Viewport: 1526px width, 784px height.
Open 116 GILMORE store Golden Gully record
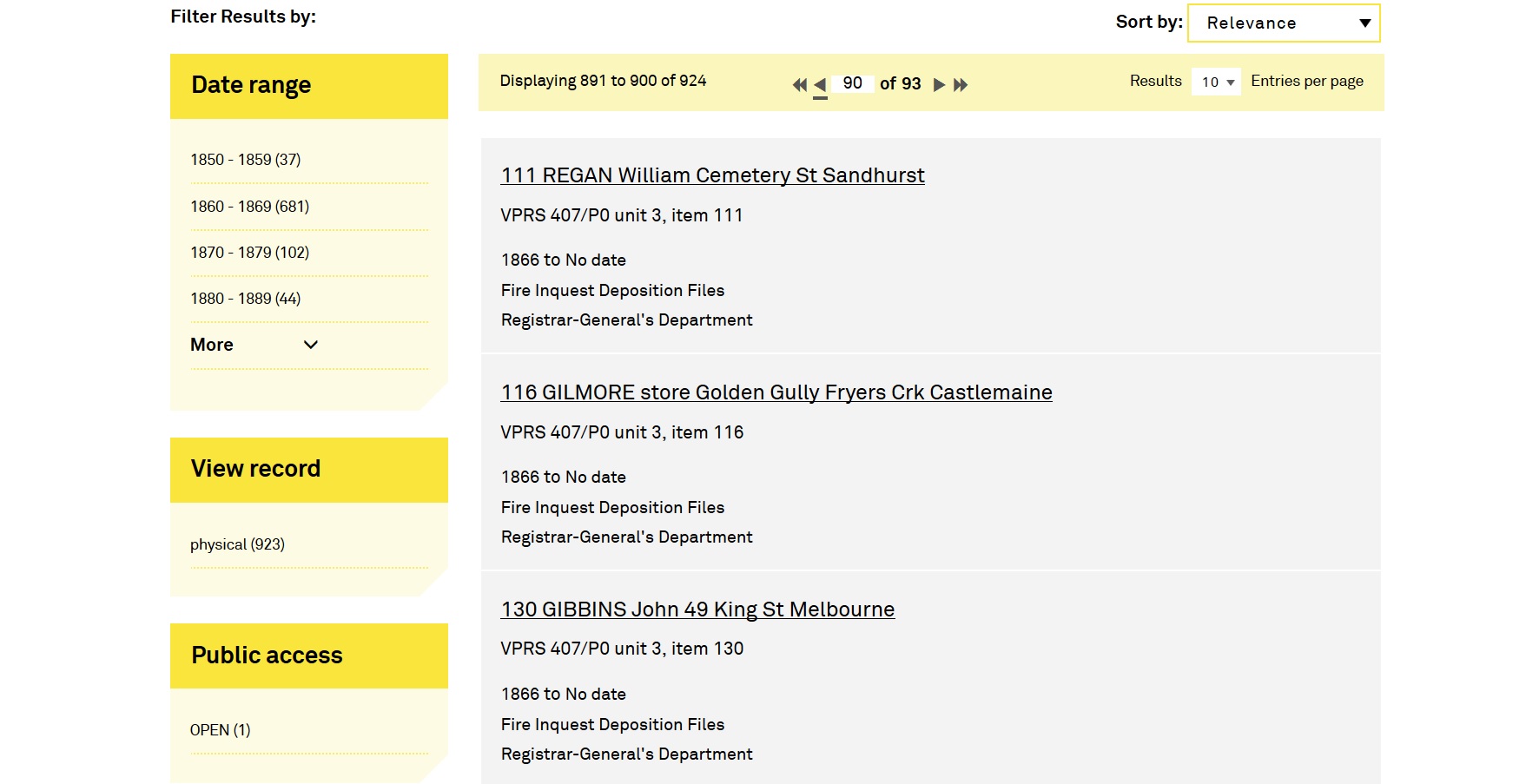point(776,392)
